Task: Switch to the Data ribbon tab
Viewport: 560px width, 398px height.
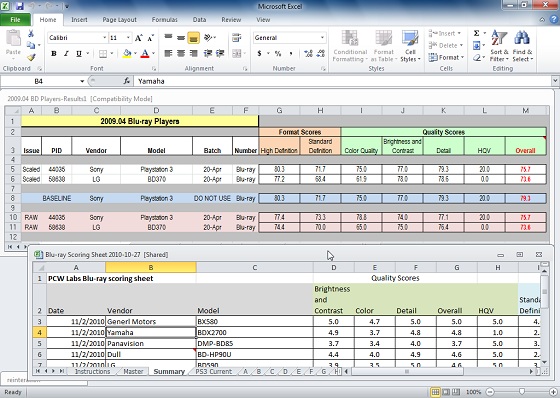Action: tap(199, 20)
